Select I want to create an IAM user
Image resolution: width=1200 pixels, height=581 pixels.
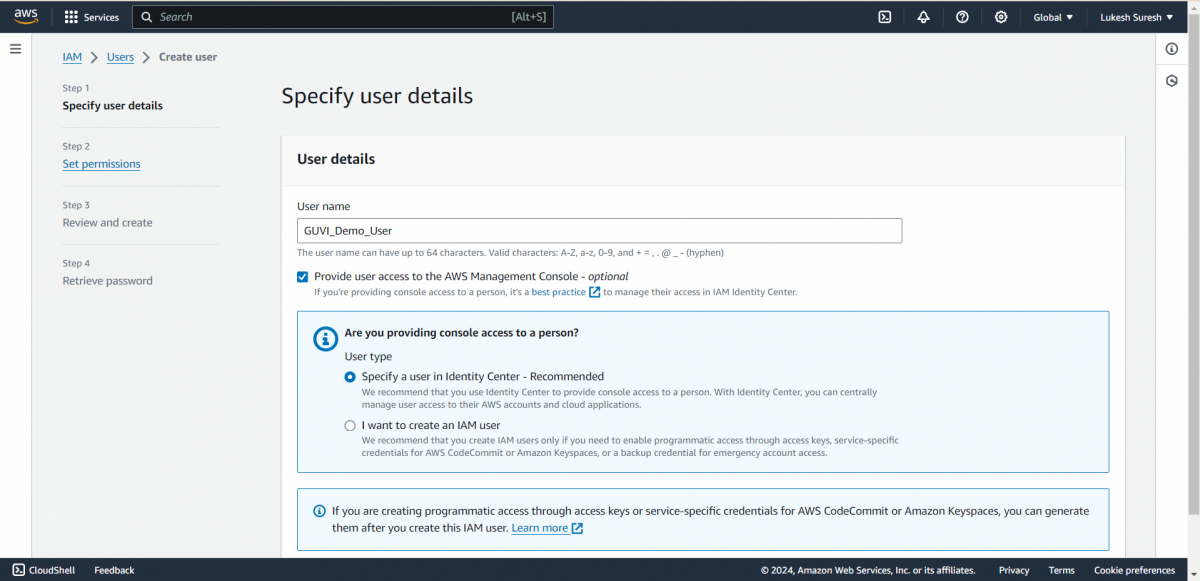350,425
